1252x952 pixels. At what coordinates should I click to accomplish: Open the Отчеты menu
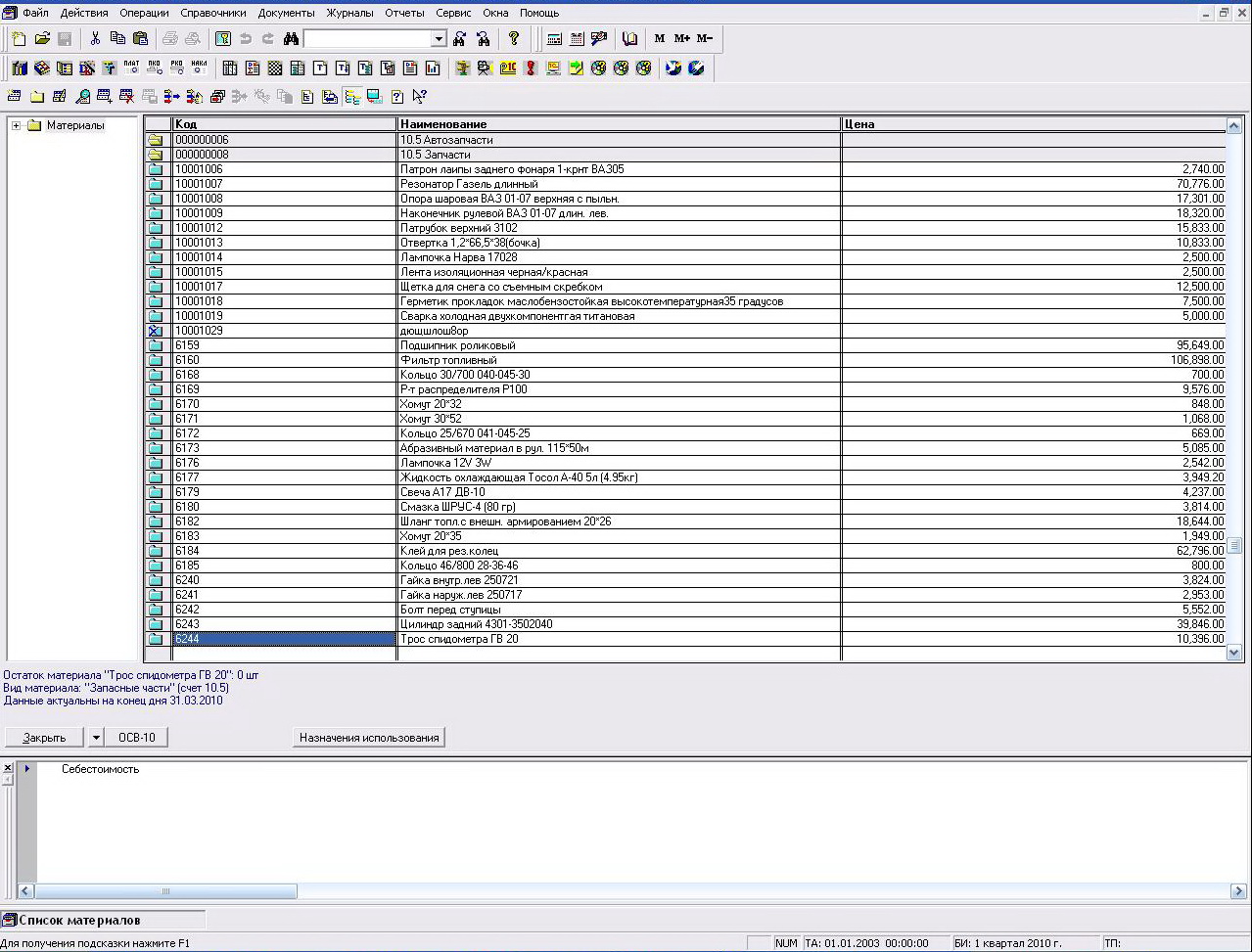coord(404,13)
